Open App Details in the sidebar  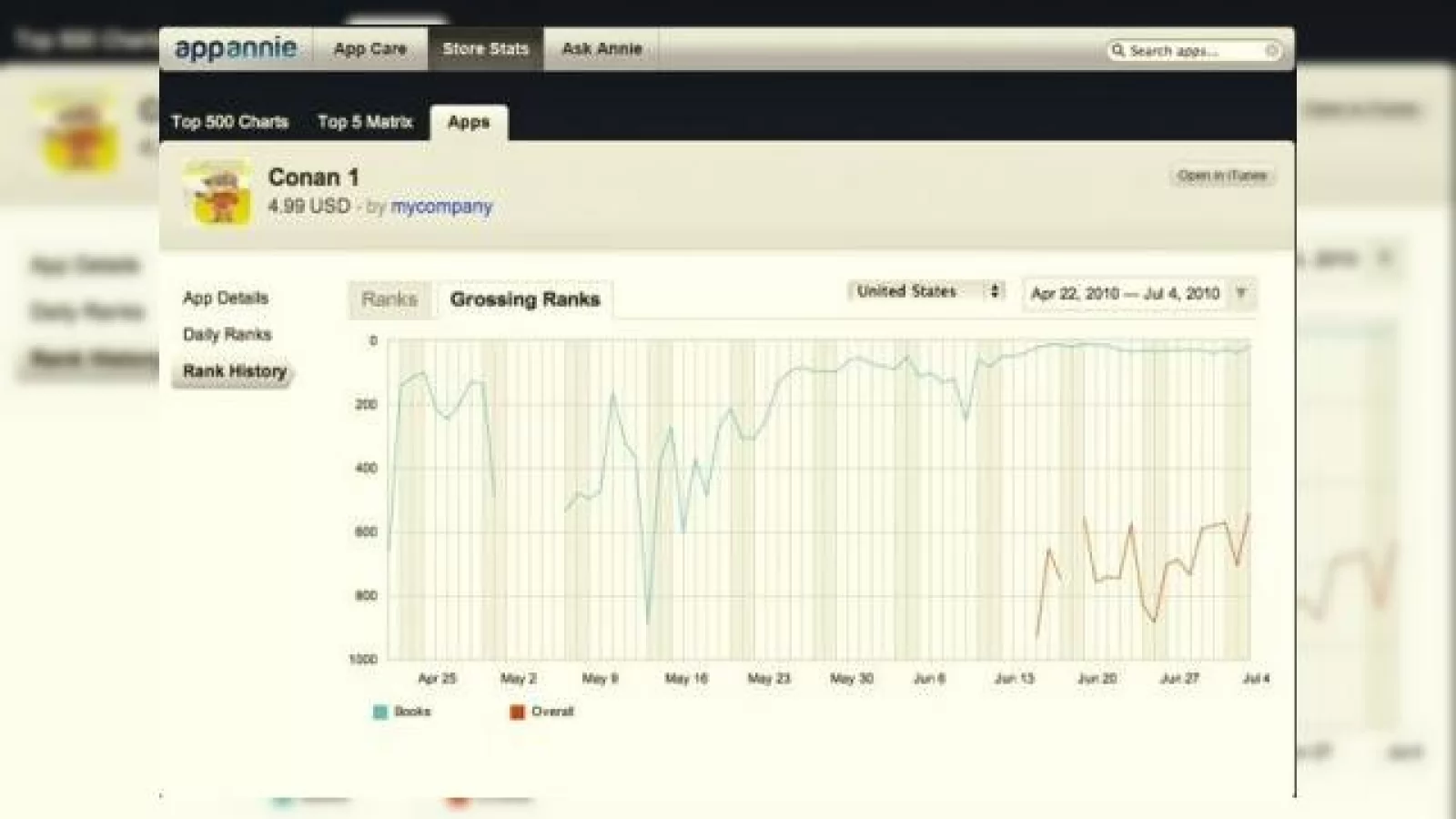[226, 298]
